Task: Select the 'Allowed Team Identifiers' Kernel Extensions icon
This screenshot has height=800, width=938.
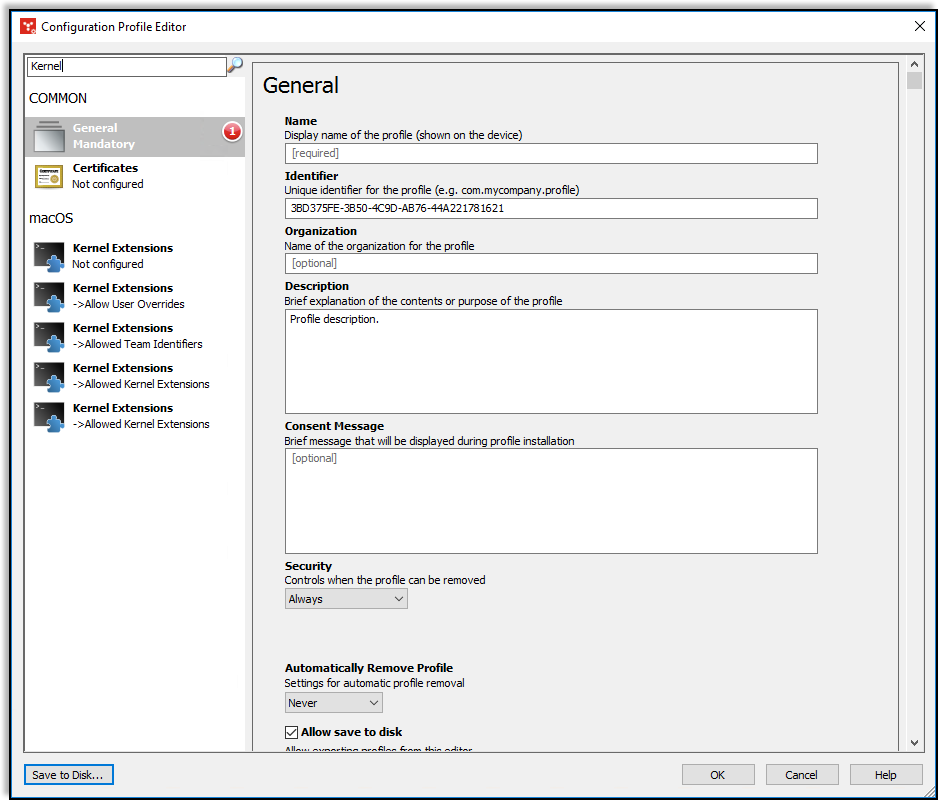Action: [x=47, y=335]
